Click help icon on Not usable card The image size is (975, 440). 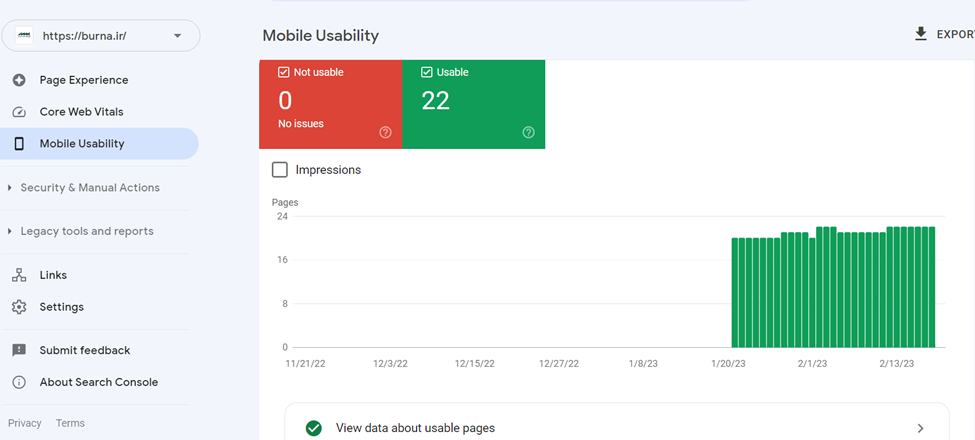pos(386,132)
